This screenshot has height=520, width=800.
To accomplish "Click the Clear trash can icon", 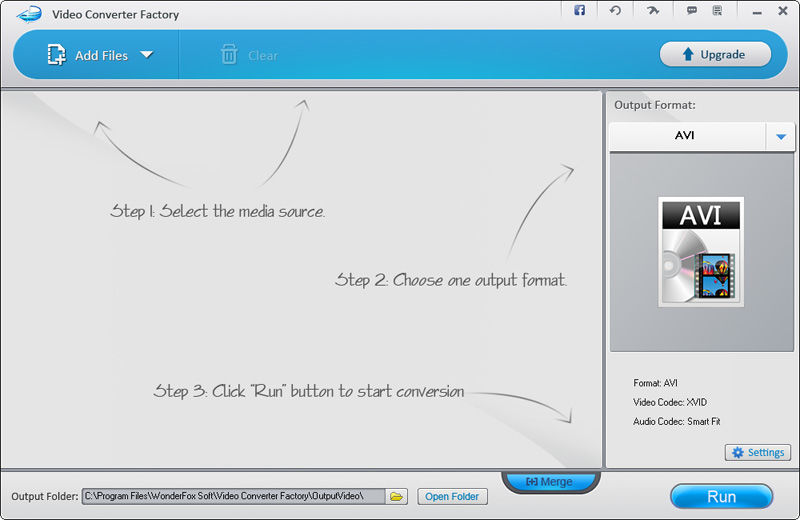I will [x=229, y=55].
